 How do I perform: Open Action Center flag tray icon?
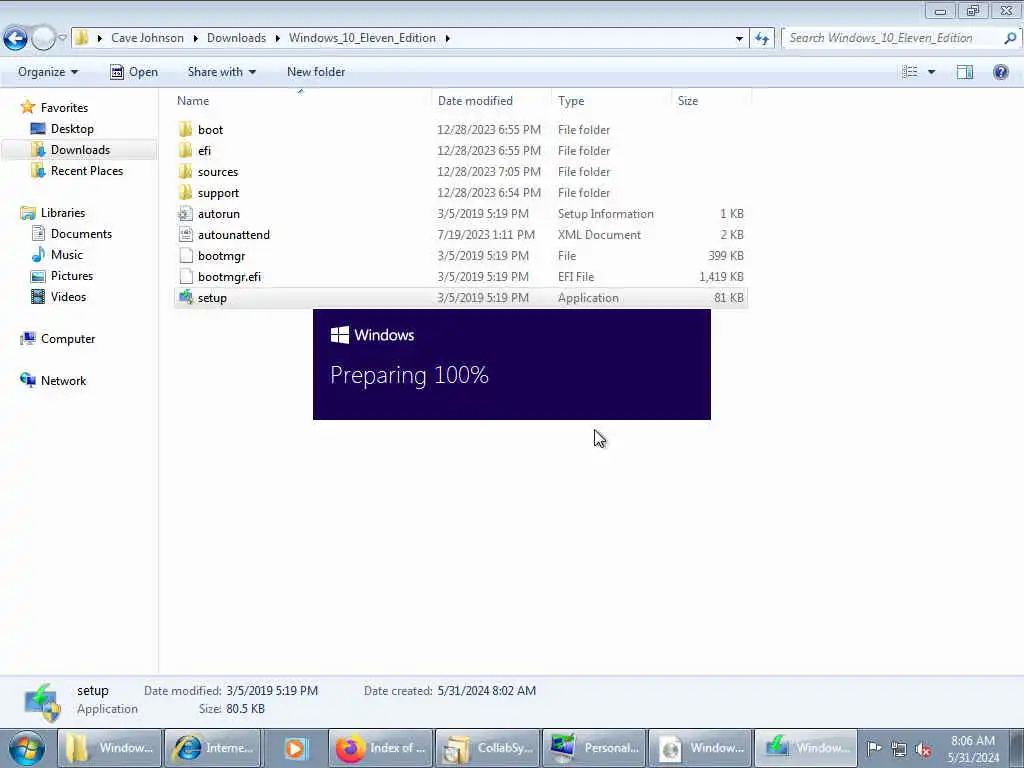click(874, 748)
